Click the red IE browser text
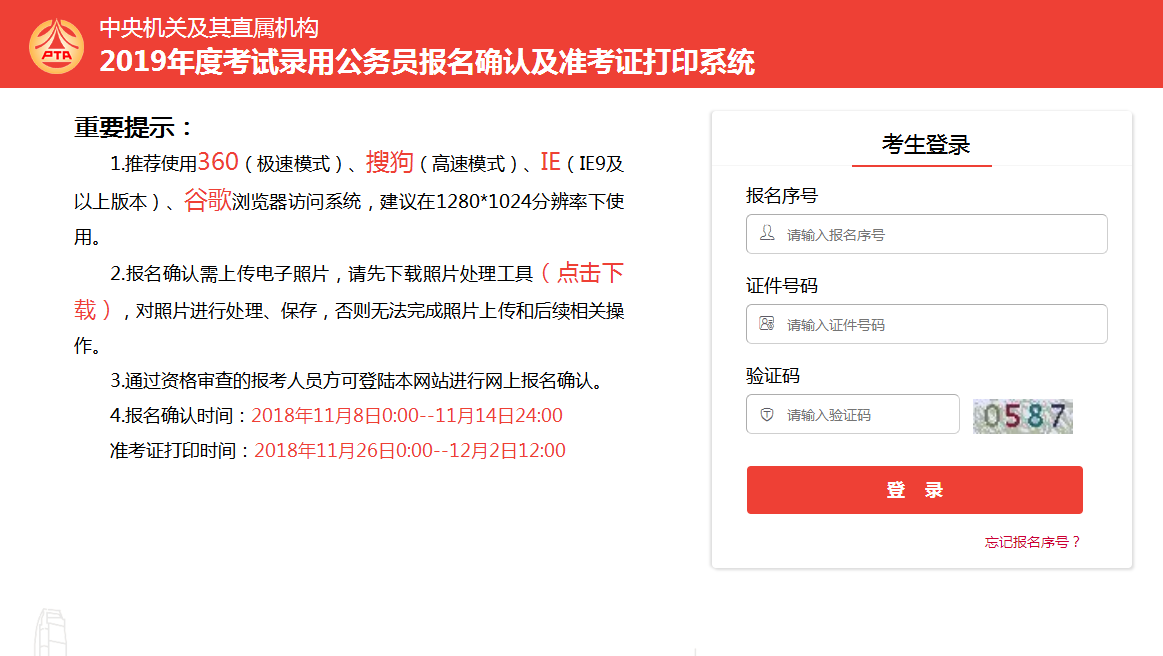1163x656 pixels. 550,161
